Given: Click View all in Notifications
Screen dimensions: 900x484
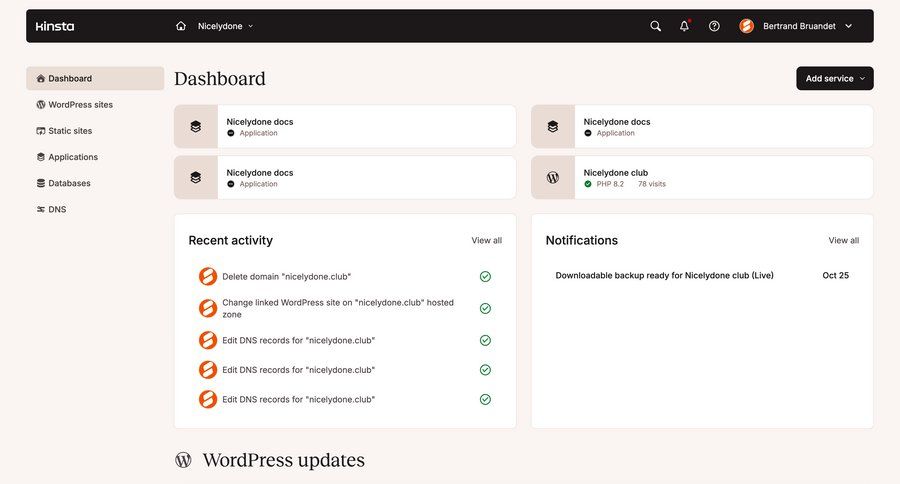Looking at the screenshot, I should [x=843, y=240].
